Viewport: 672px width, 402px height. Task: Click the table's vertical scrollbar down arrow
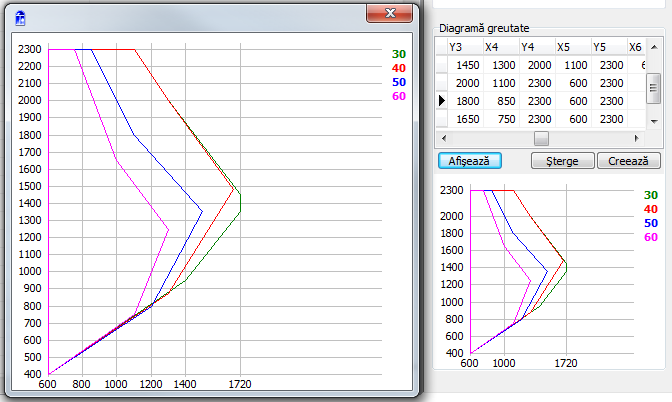654,121
